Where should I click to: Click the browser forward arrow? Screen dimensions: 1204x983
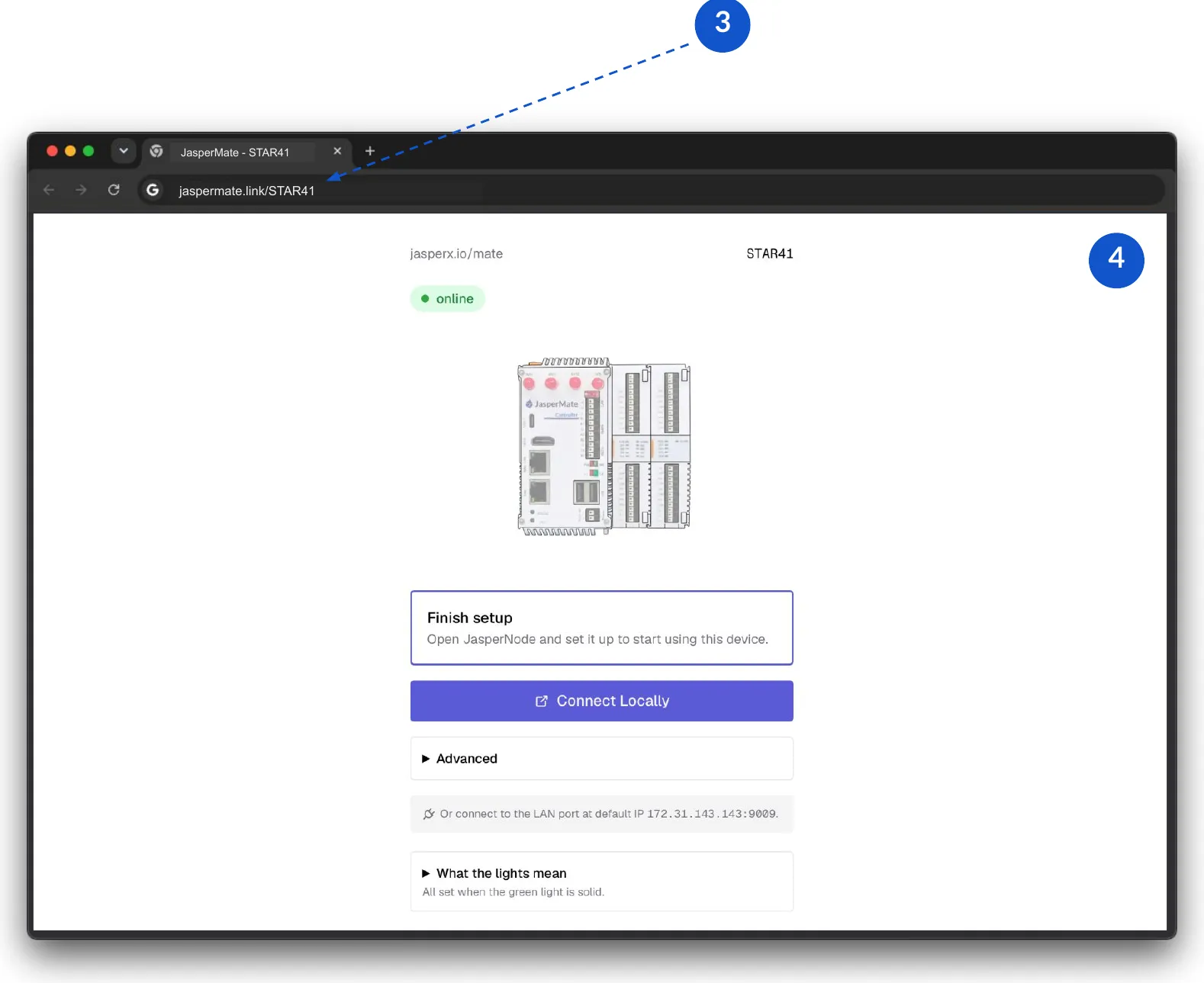81,190
